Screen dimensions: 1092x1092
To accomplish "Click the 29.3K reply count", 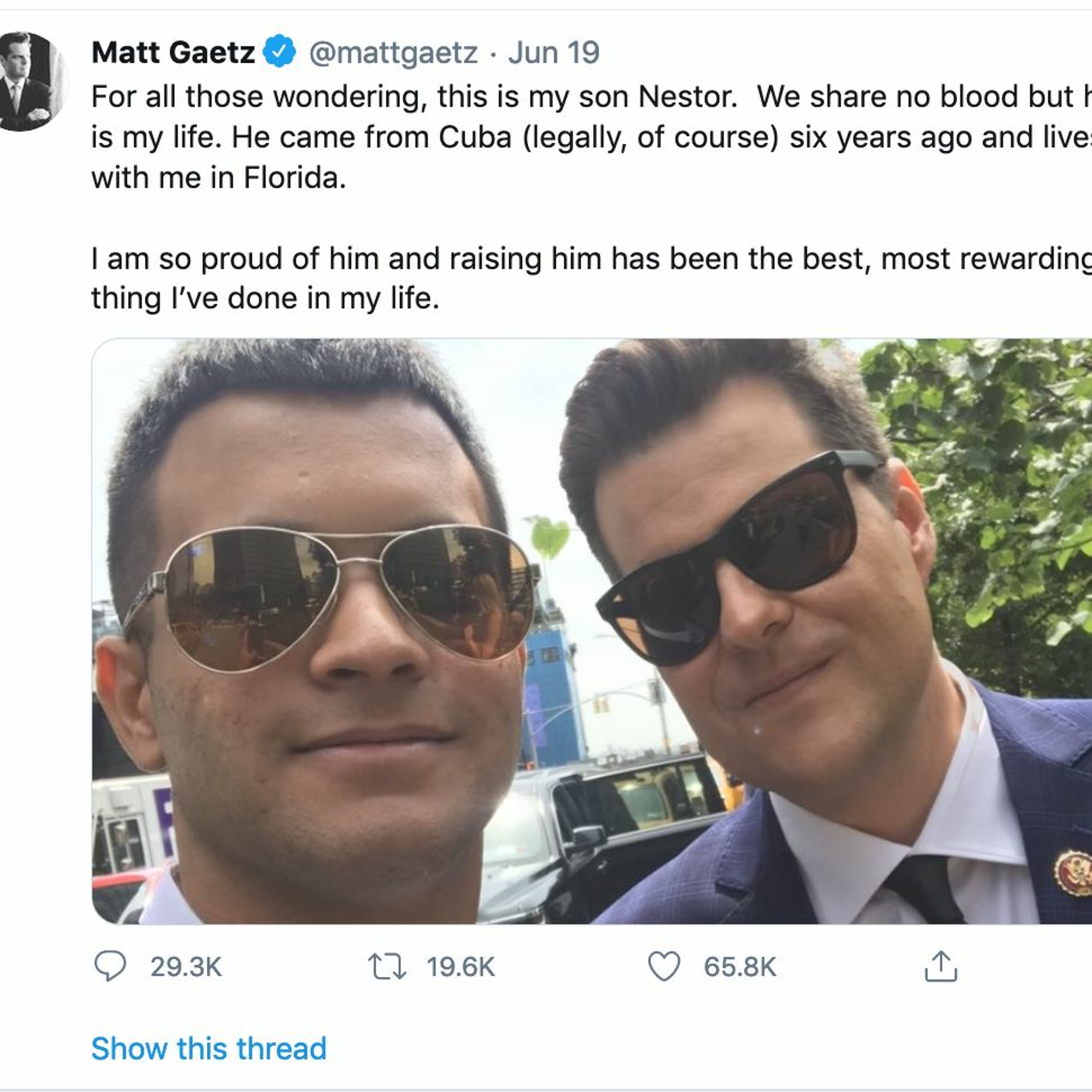I will [185, 967].
